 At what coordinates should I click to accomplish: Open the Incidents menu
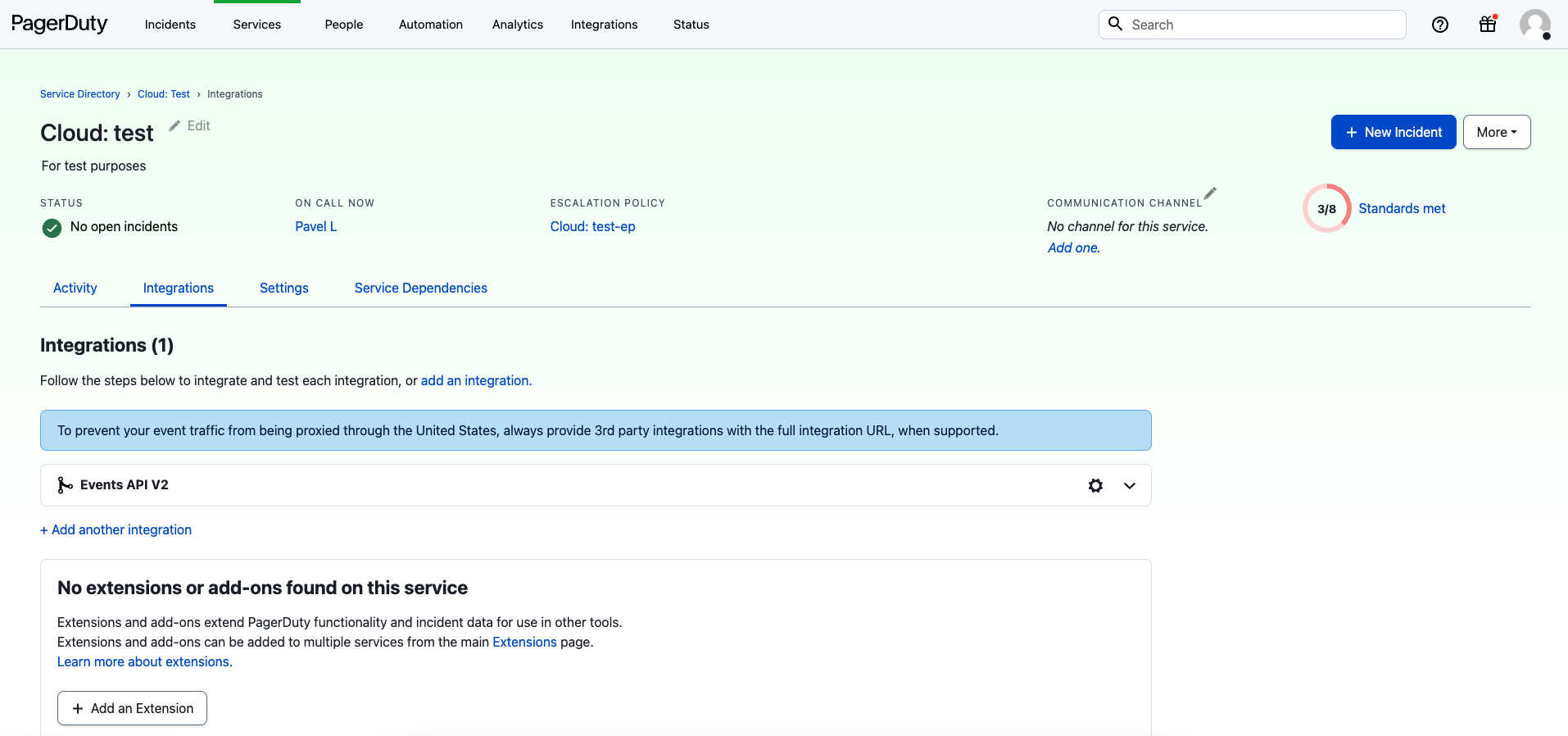pos(170,25)
